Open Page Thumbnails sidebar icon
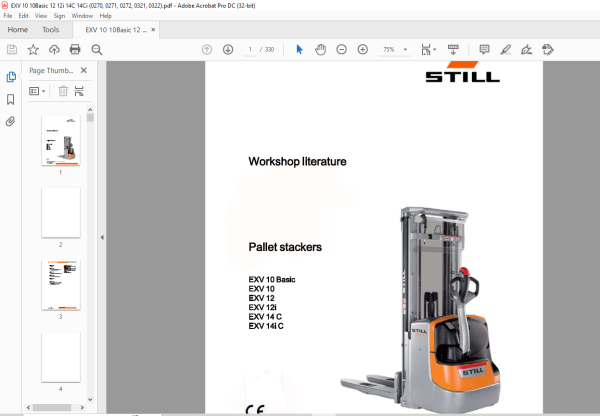This screenshot has width=600, height=416. click(x=11, y=77)
